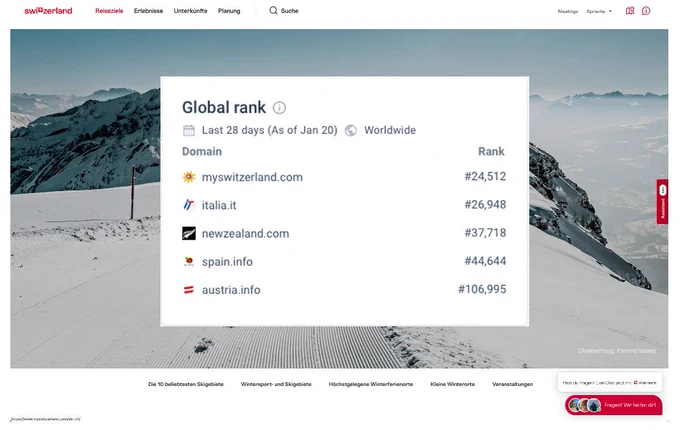The height and width of the screenshot is (430, 680).
Task: Open 'Die 10 beliebtesten Skigebiete' link
Action: click(x=186, y=384)
